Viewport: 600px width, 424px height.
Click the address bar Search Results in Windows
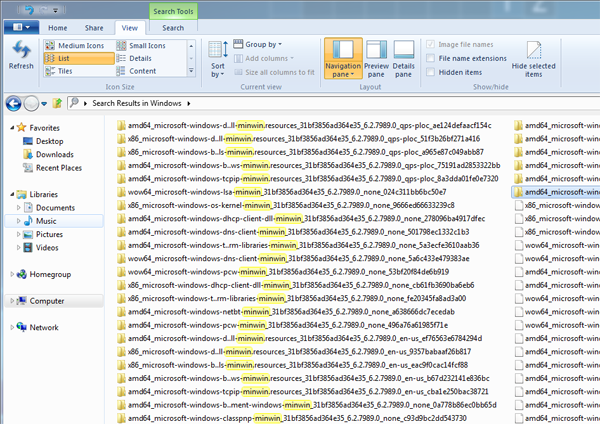coord(137,103)
